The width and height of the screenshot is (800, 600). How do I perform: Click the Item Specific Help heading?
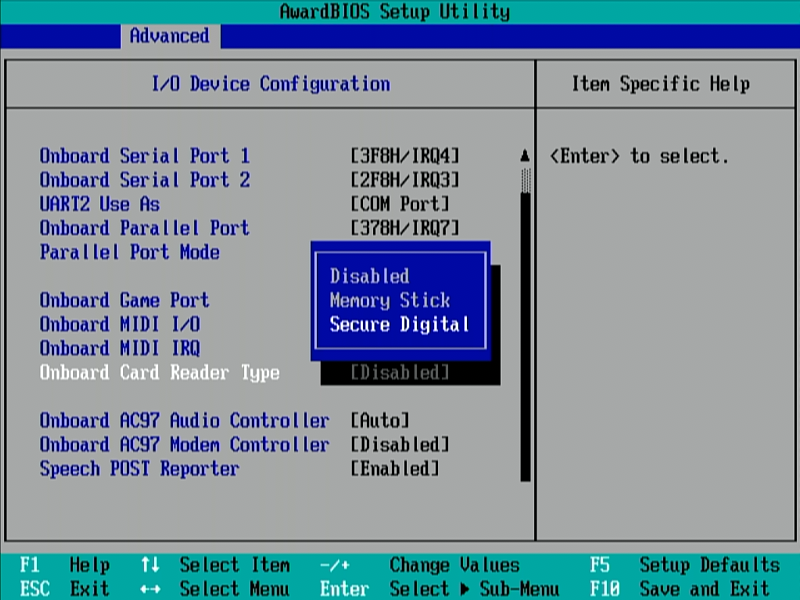click(x=661, y=84)
